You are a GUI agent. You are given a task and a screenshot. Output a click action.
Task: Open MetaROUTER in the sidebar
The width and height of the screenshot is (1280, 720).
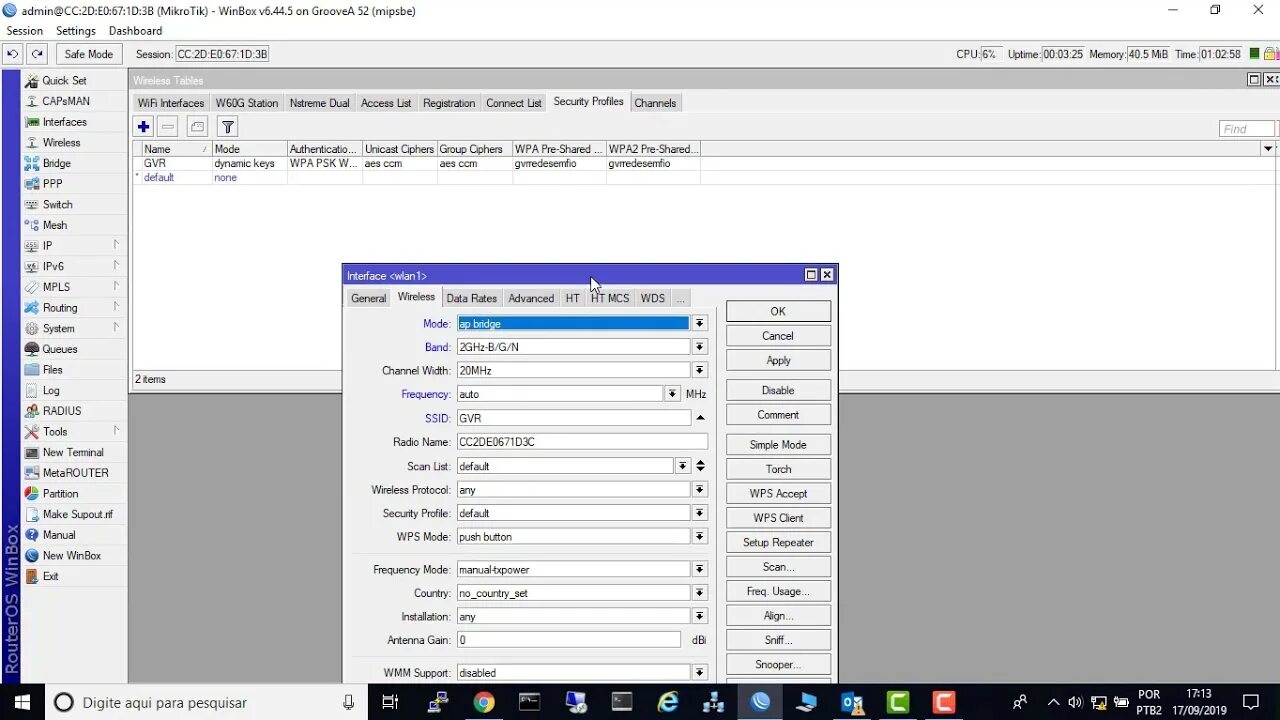[x=75, y=473]
